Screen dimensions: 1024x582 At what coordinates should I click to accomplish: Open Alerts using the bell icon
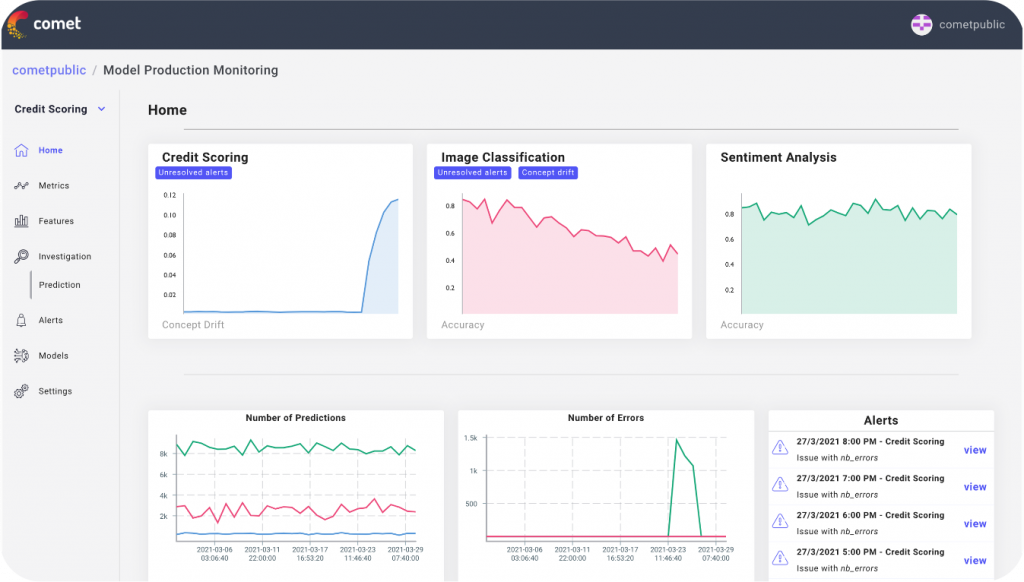tap(21, 321)
